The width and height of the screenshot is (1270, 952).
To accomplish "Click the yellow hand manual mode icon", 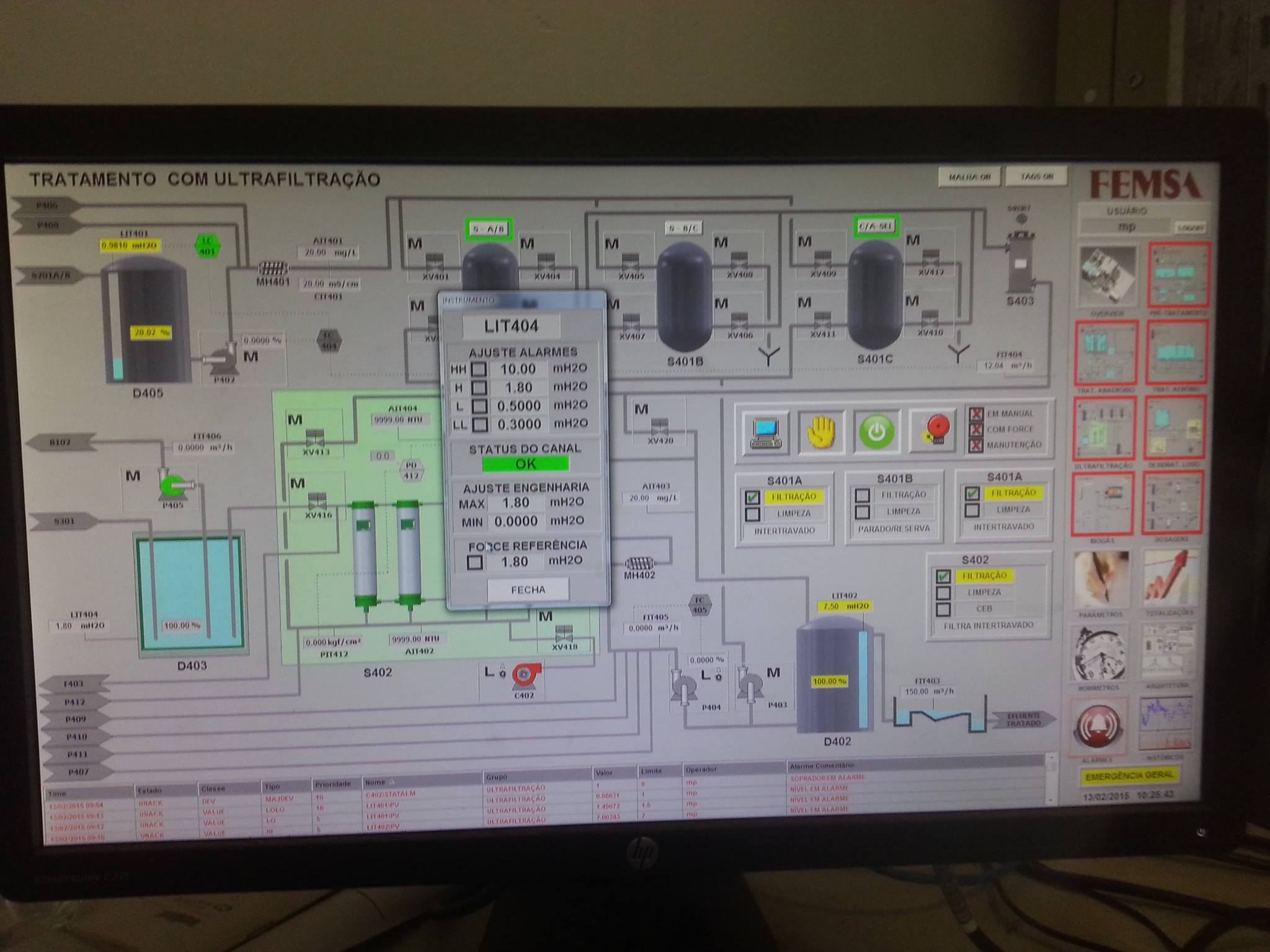I will tap(821, 431).
